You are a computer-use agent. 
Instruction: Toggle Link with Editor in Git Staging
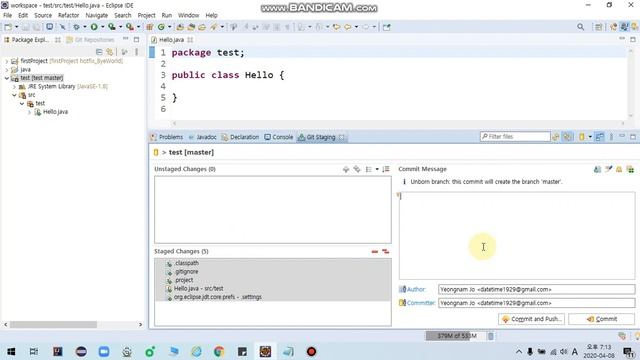coord(568,137)
